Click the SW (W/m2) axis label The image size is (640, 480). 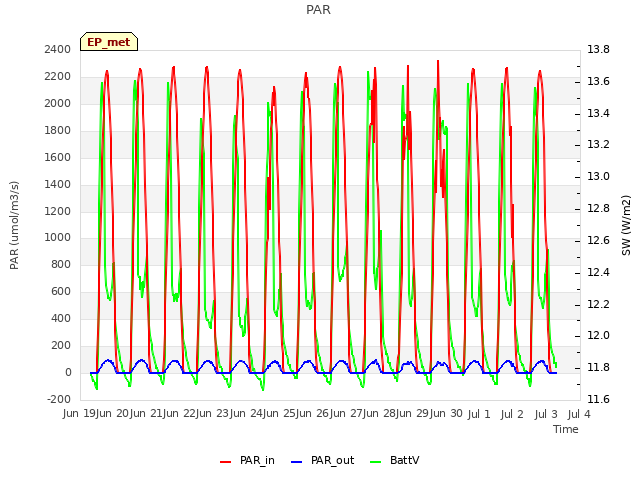pyautogui.click(x=626, y=225)
